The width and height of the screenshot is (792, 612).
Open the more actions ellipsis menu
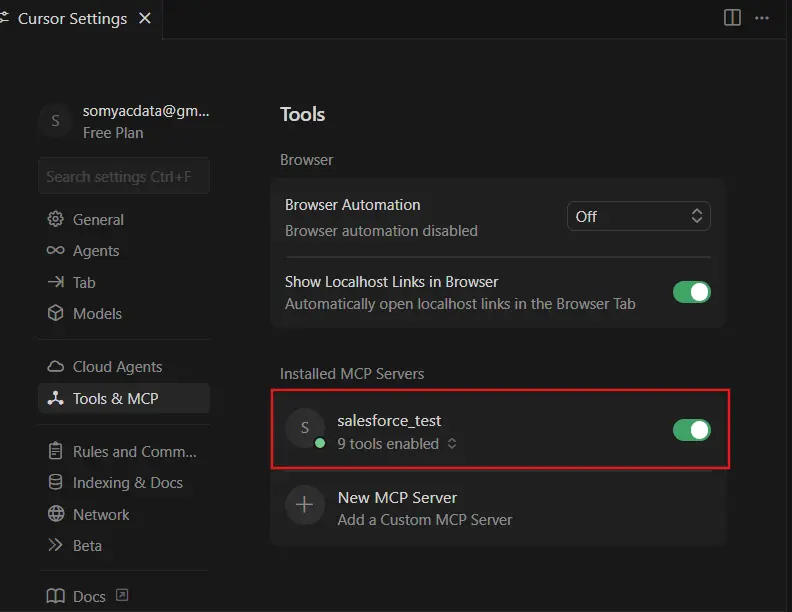pyautogui.click(x=762, y=18)
